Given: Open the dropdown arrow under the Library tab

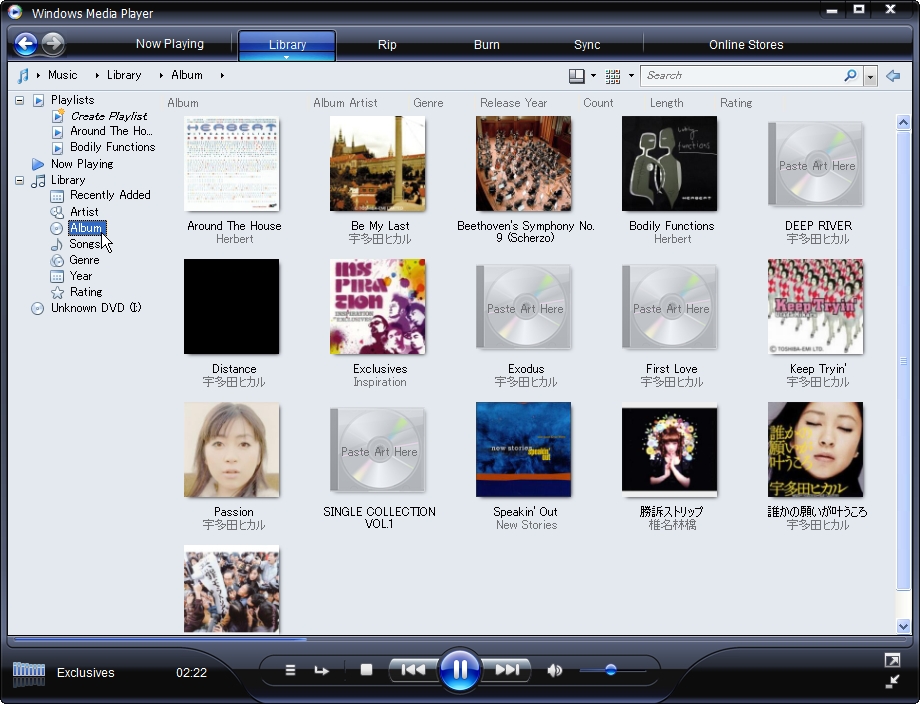Looking at the screenshot, I should tap(286, 57).
